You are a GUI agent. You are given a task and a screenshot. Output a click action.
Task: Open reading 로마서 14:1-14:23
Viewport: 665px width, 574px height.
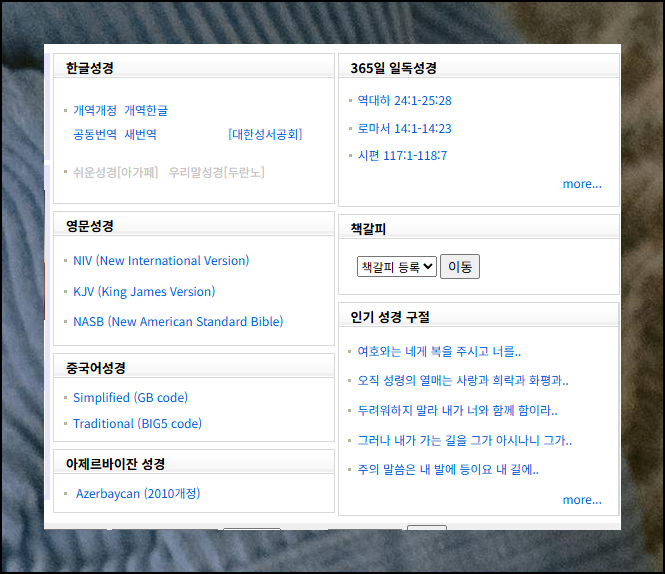pos(405,129)
